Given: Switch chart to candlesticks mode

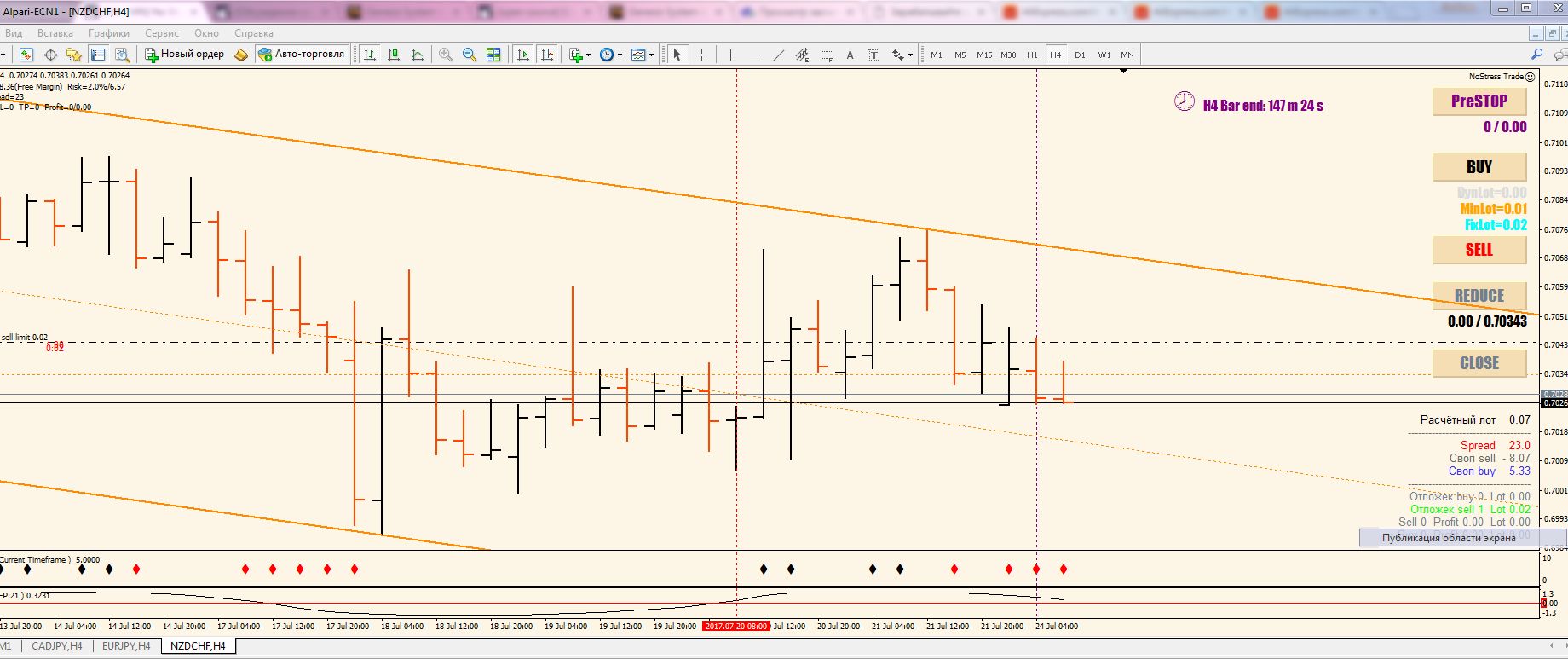Looking at the screenshot, I should point(394,55).
